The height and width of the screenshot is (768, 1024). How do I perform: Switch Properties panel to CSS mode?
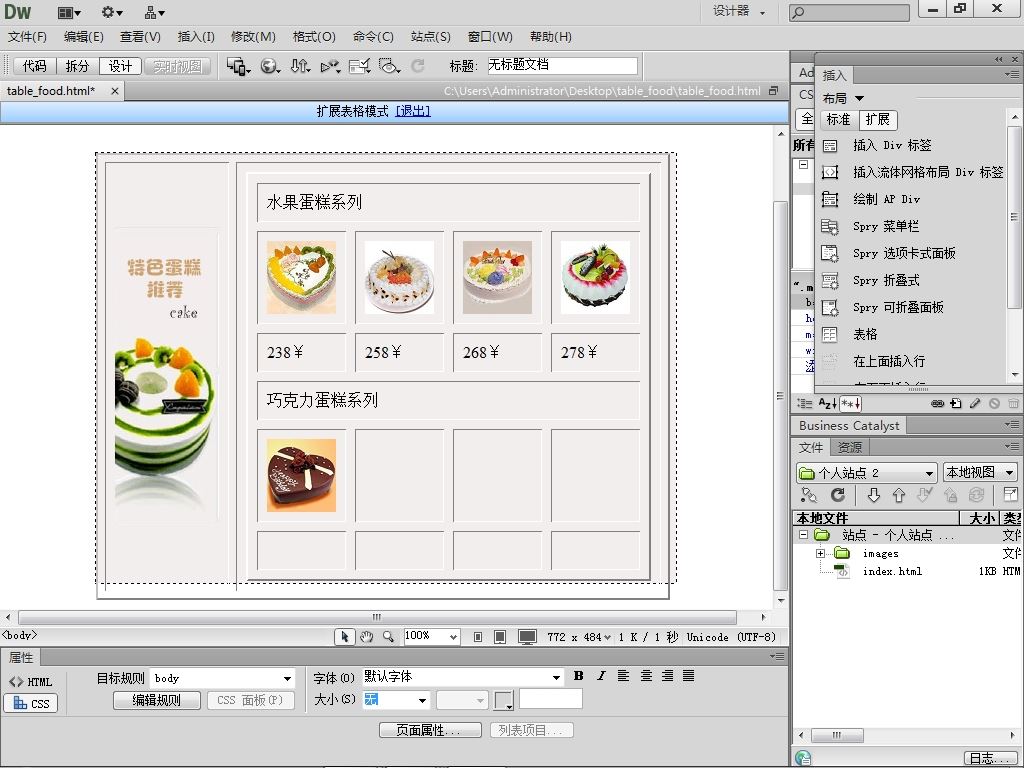click(31, 703)
